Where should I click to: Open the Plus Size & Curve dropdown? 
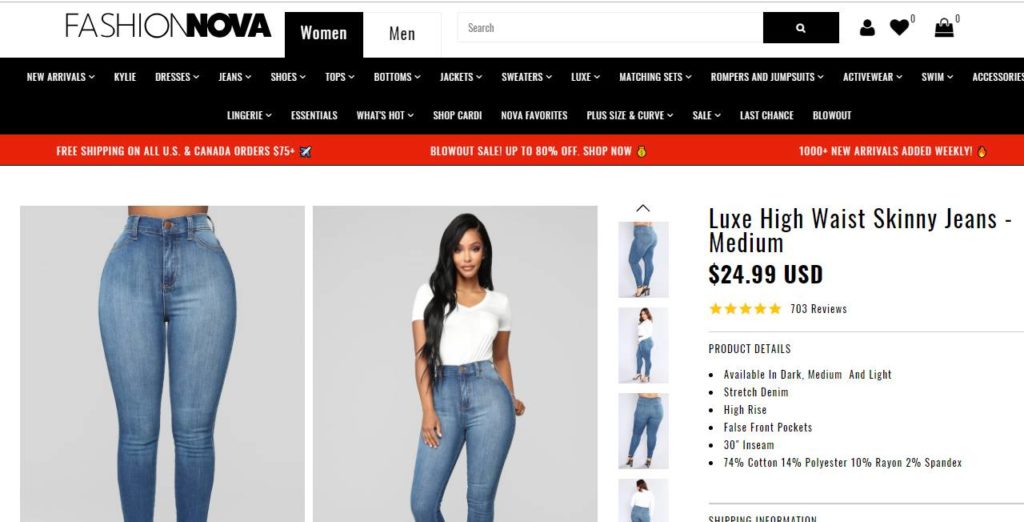coord(630,116)
